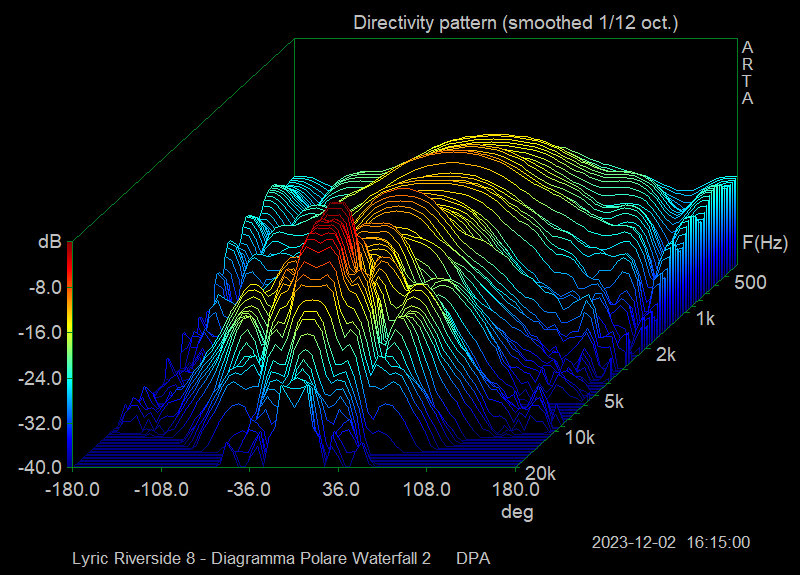
Task: Click the -32.0 dB axis value
Action: [x=40, y=423]
